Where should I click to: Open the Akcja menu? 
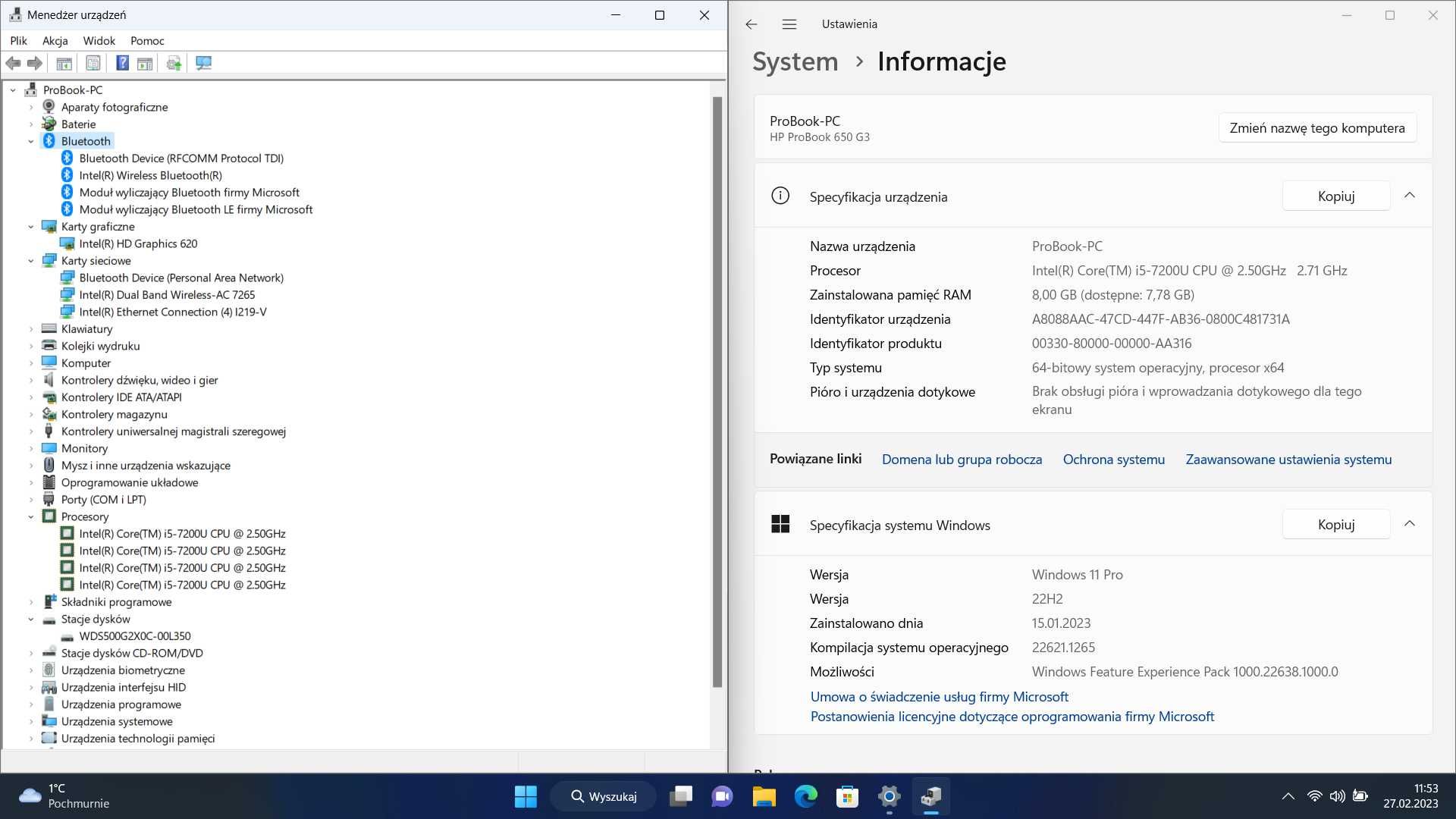[x=55, y=41]
